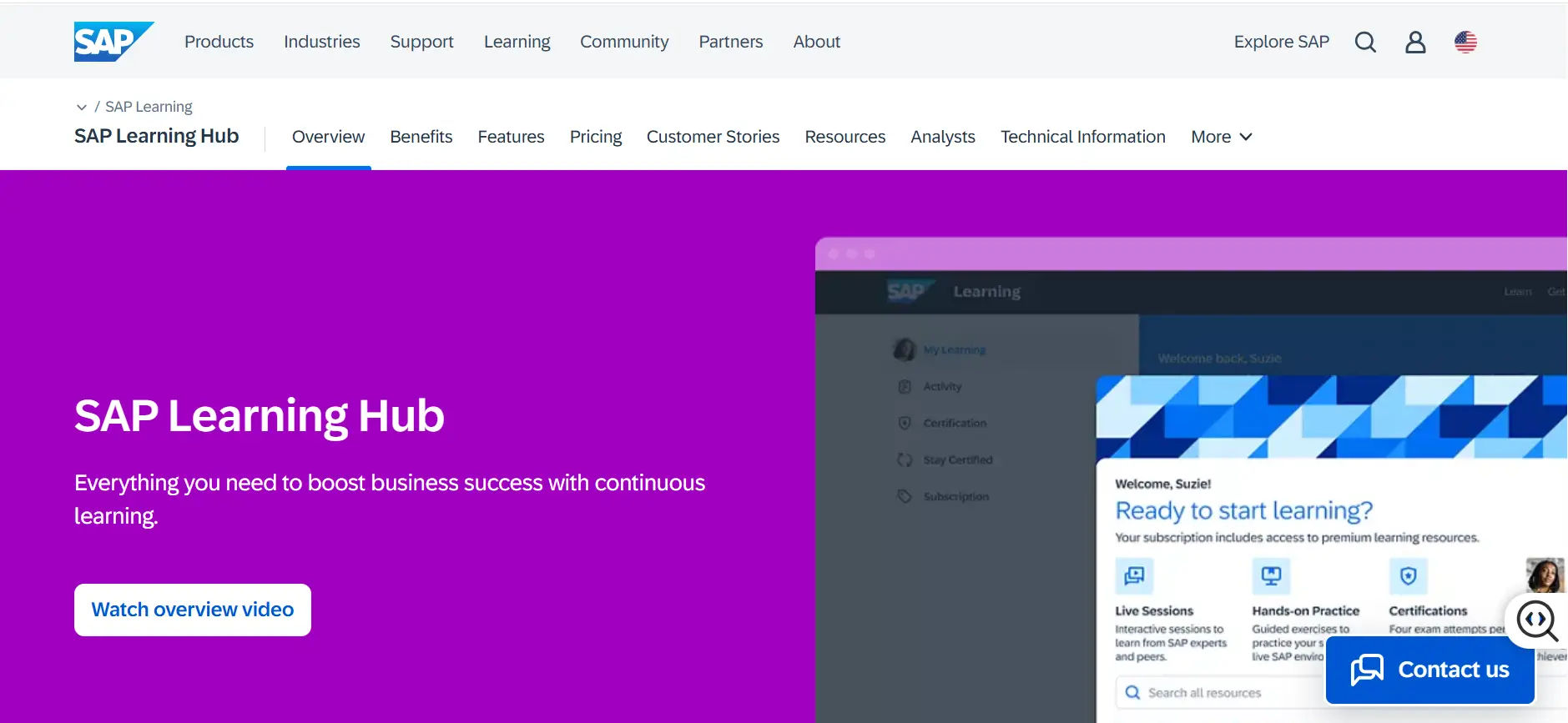Click the Welcome, Suzie! text
Viewport: 1568px width, 723px height.
(x=1163, y=484)
